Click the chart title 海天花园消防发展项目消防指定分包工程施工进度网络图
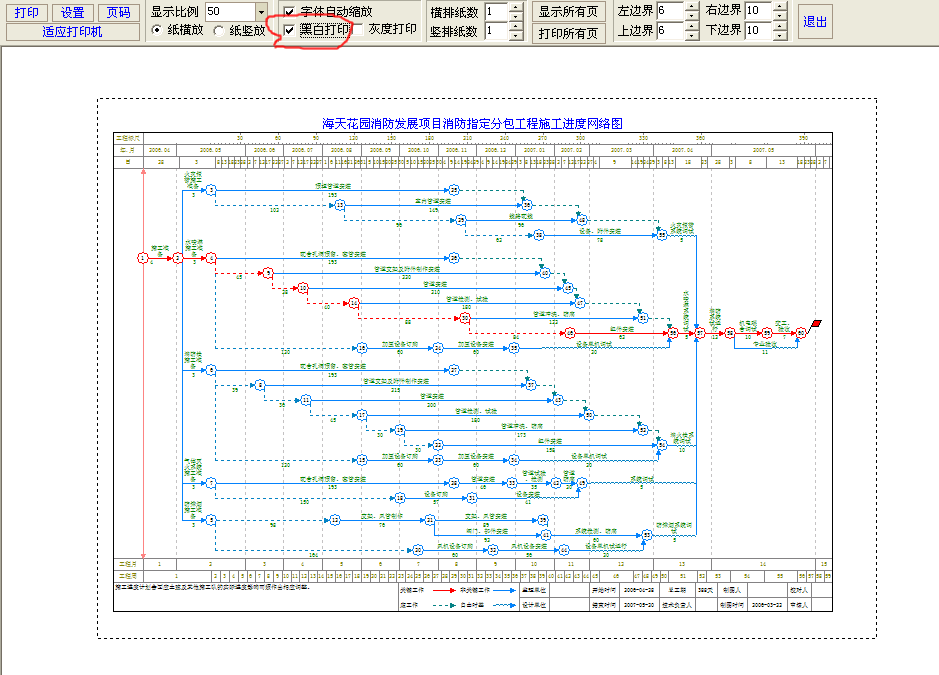Image resolution: width=939 pixels, height=675 pixels. coord(472,123)
